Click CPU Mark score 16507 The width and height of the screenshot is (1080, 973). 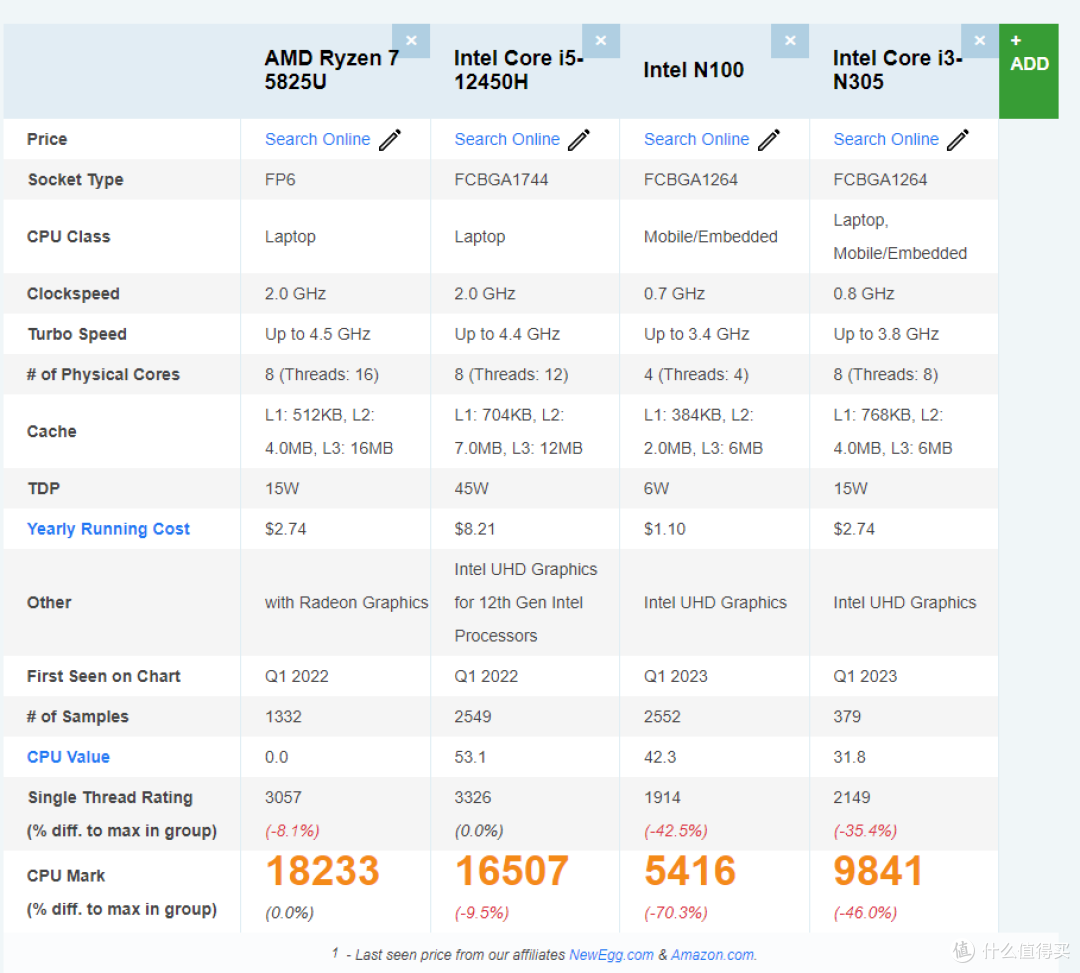tap(512, 870)
